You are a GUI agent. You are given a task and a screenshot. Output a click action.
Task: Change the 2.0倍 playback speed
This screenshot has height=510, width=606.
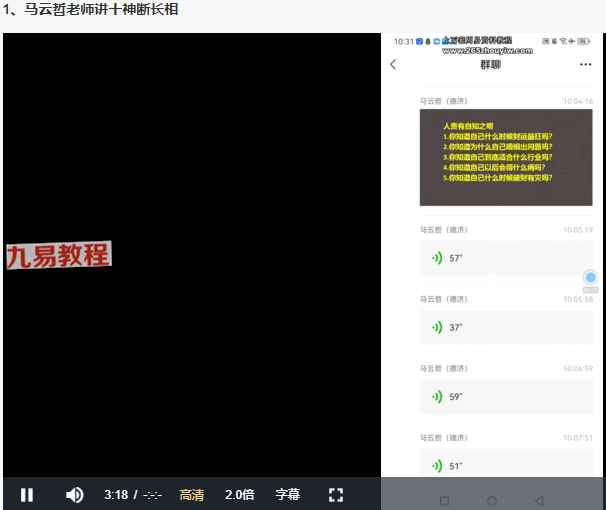[x=240, y=495]
